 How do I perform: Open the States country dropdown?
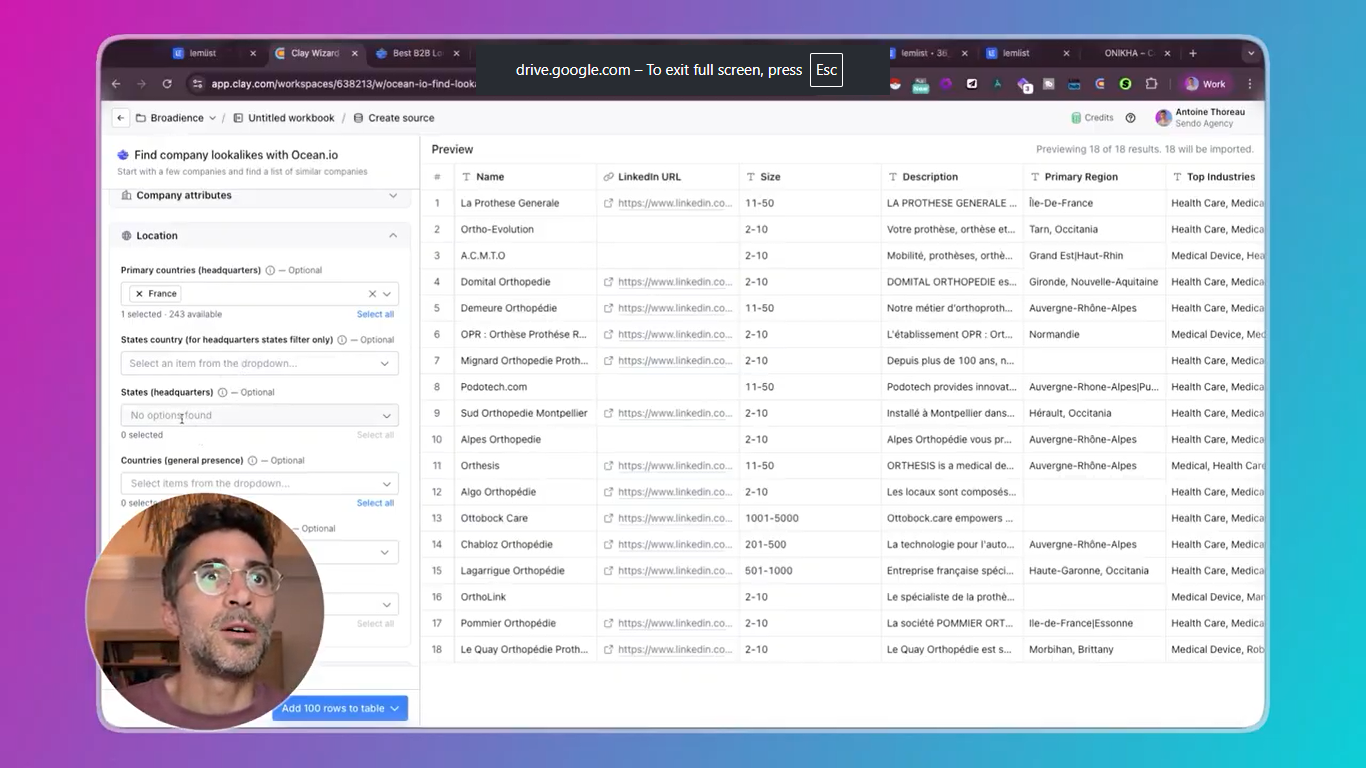pos(260,364)
